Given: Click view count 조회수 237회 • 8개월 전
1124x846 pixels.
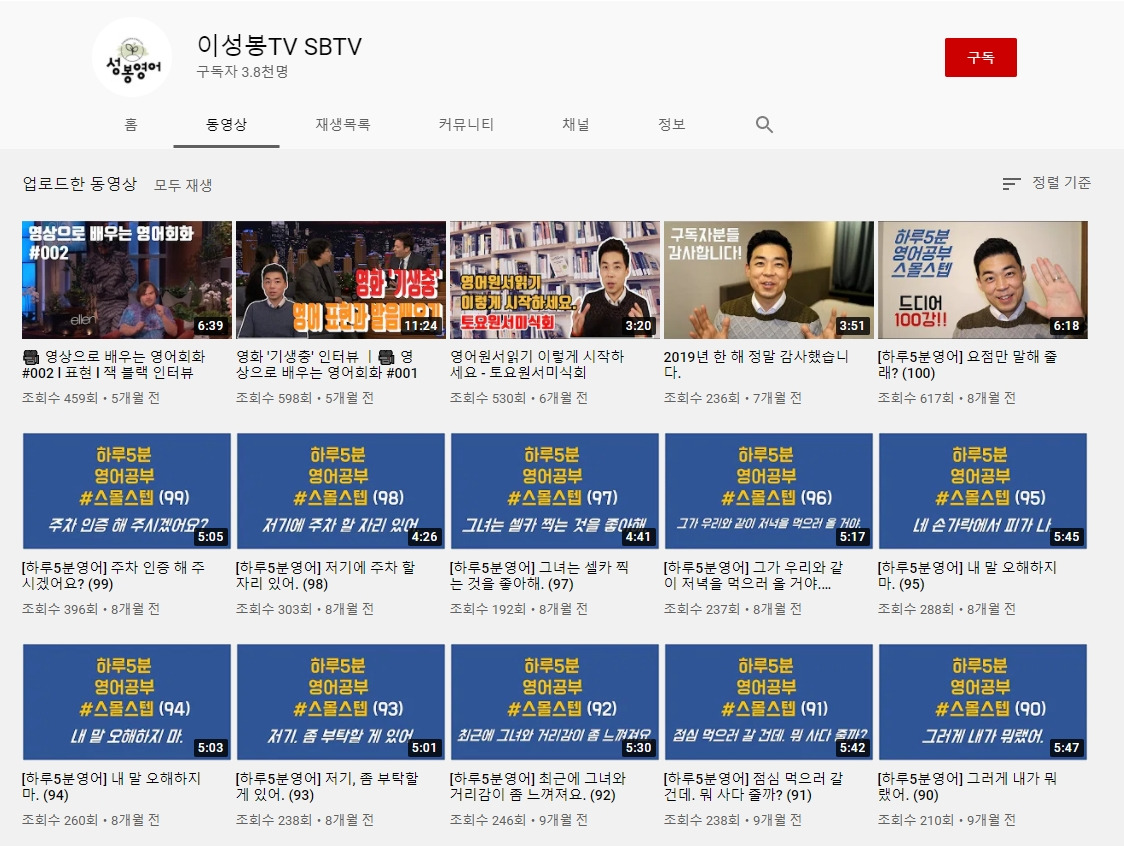Looking at the screenshot, I should [733, 609].
